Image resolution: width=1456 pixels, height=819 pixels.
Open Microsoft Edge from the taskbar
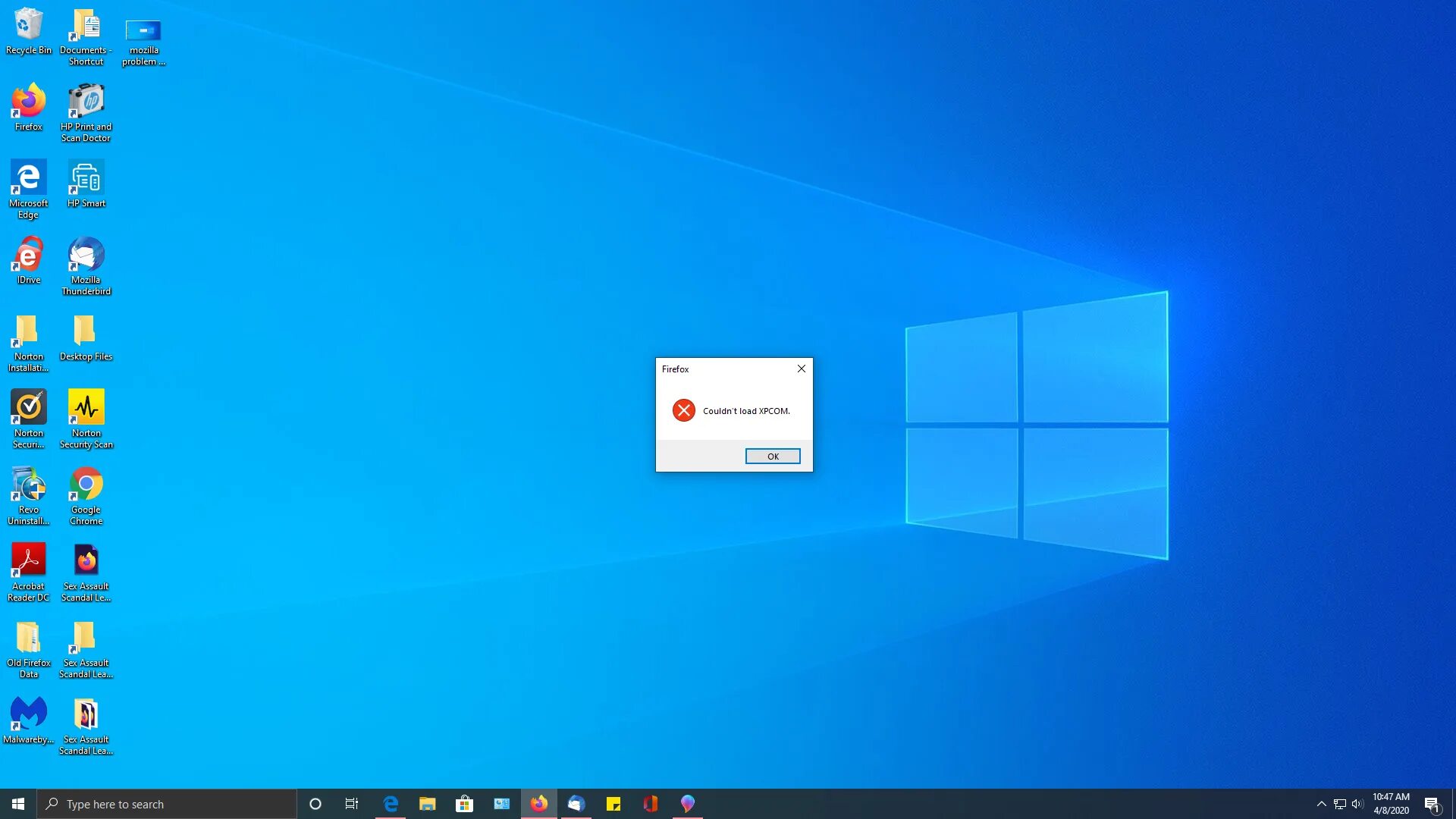point(391,804)
